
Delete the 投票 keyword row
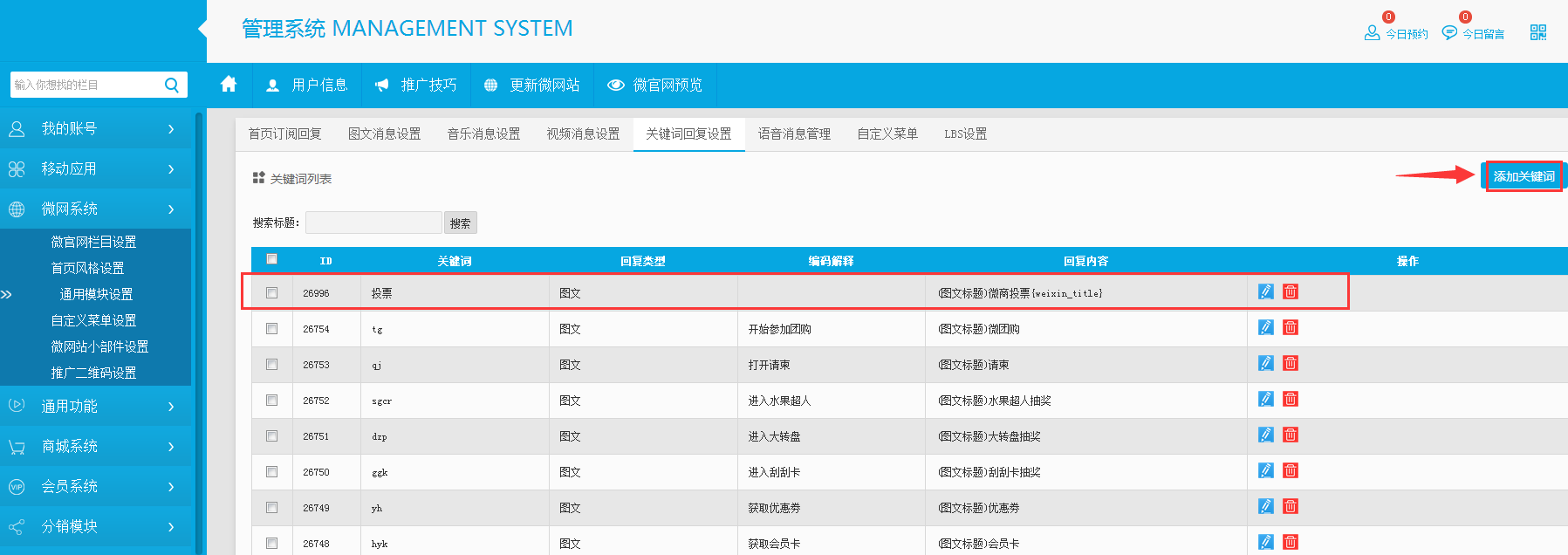tap(1291, 291)
